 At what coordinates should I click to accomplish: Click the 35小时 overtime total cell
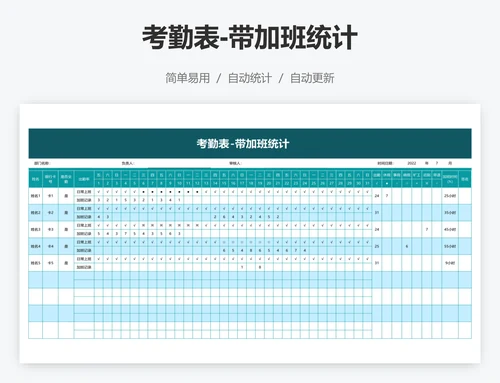click(x=450, y=213)
